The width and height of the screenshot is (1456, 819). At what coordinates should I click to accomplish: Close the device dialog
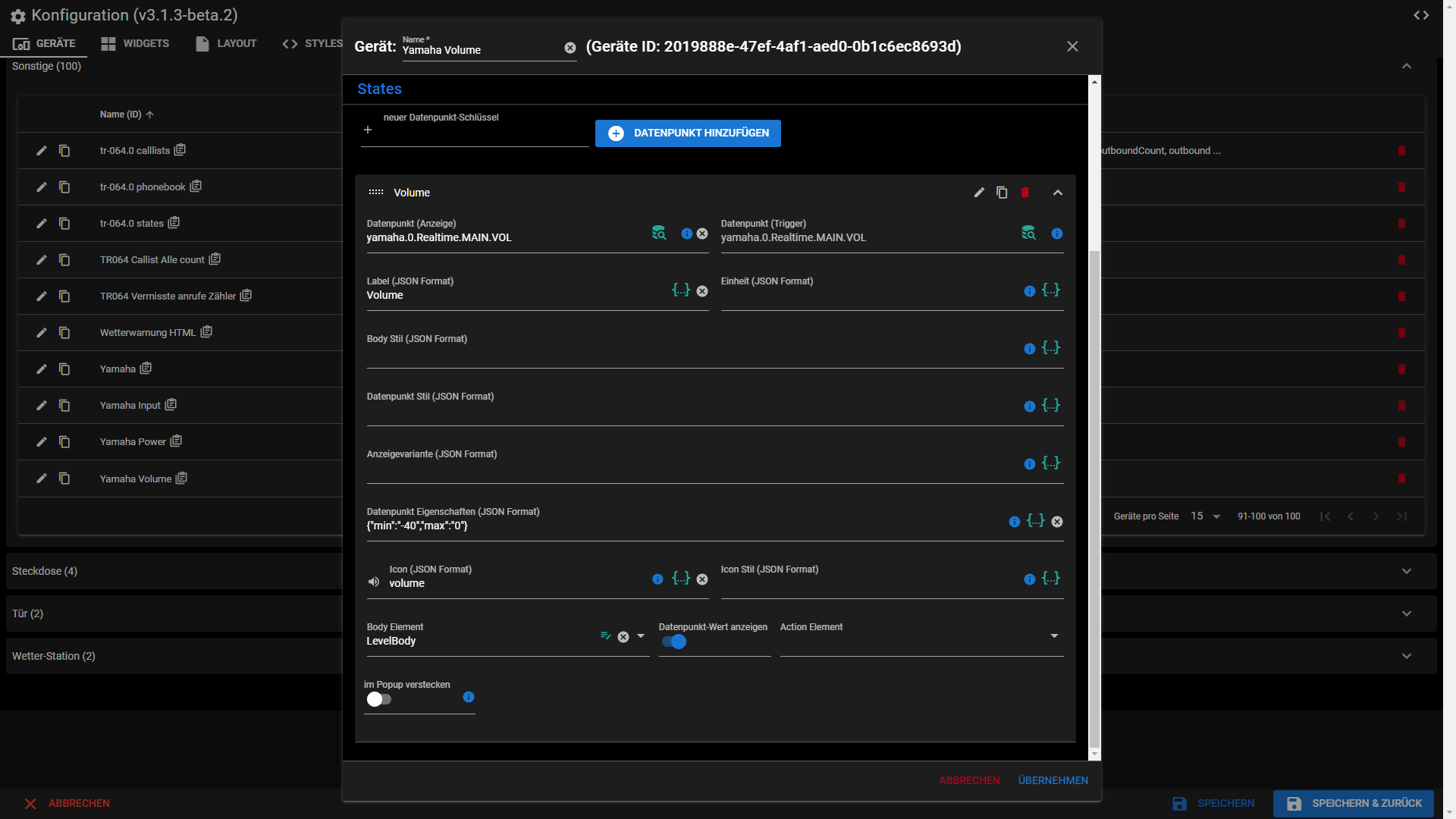[x=1072, y=46]
